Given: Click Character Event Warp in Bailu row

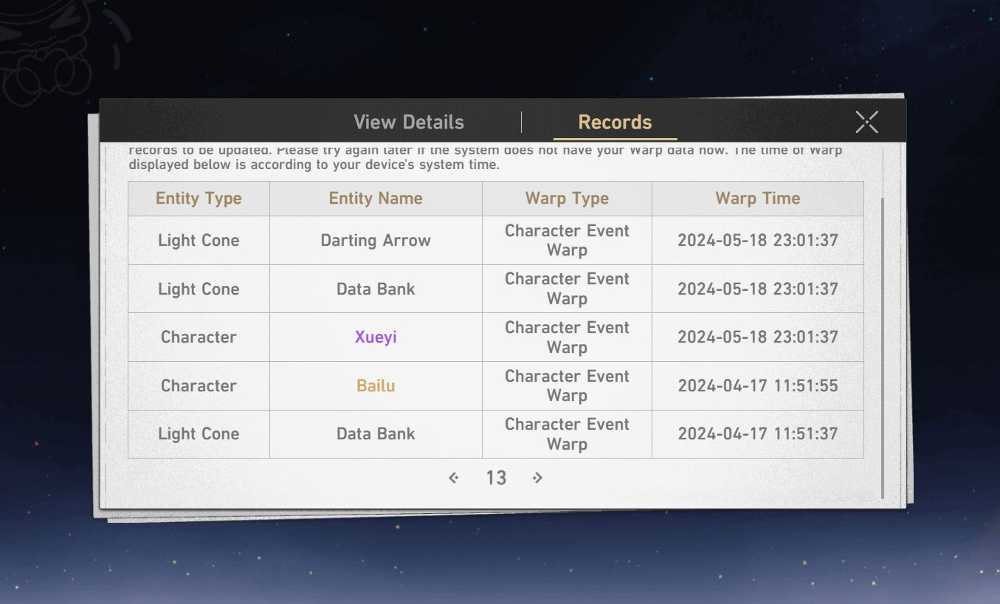Looking at the screenshot, I should 567,385.
